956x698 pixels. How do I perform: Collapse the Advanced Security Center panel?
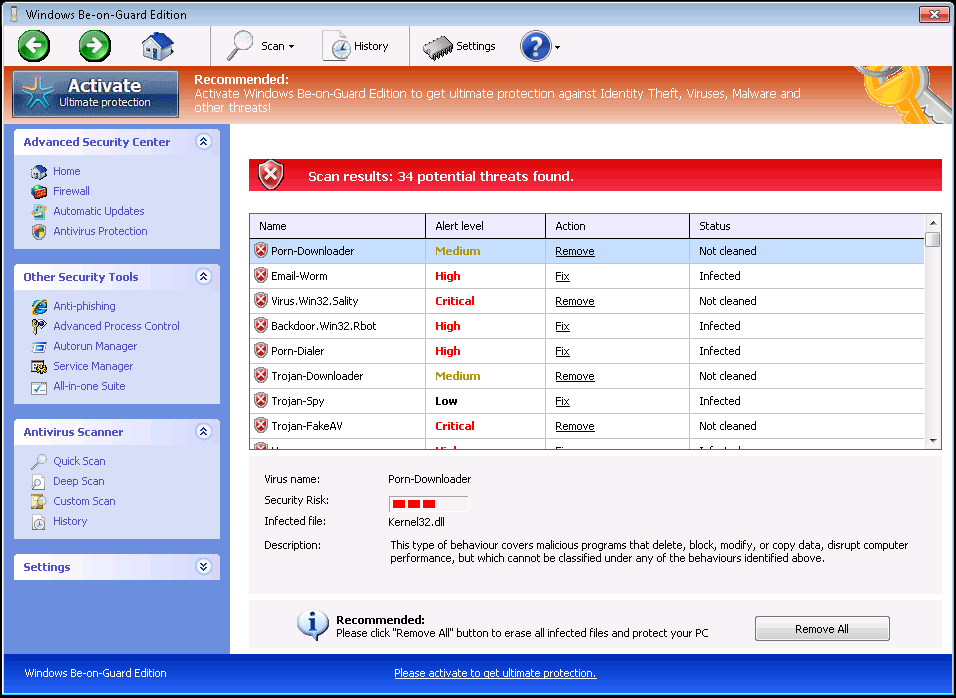coord(204,142)
